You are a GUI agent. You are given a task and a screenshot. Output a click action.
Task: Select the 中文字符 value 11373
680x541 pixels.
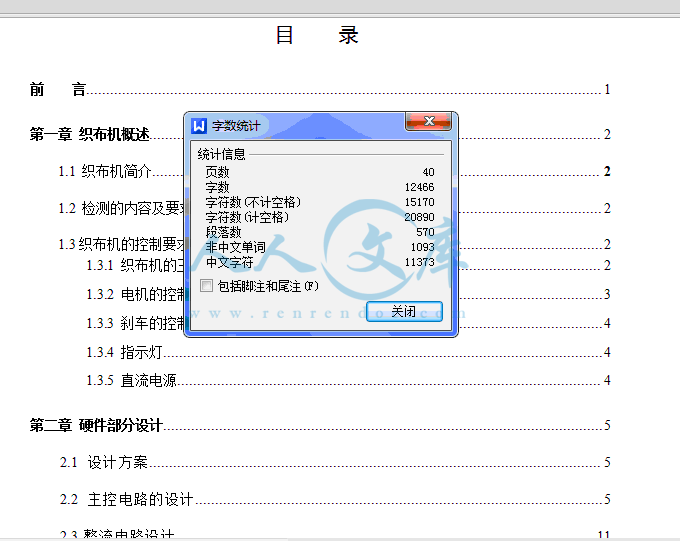(x=419, y=262)
